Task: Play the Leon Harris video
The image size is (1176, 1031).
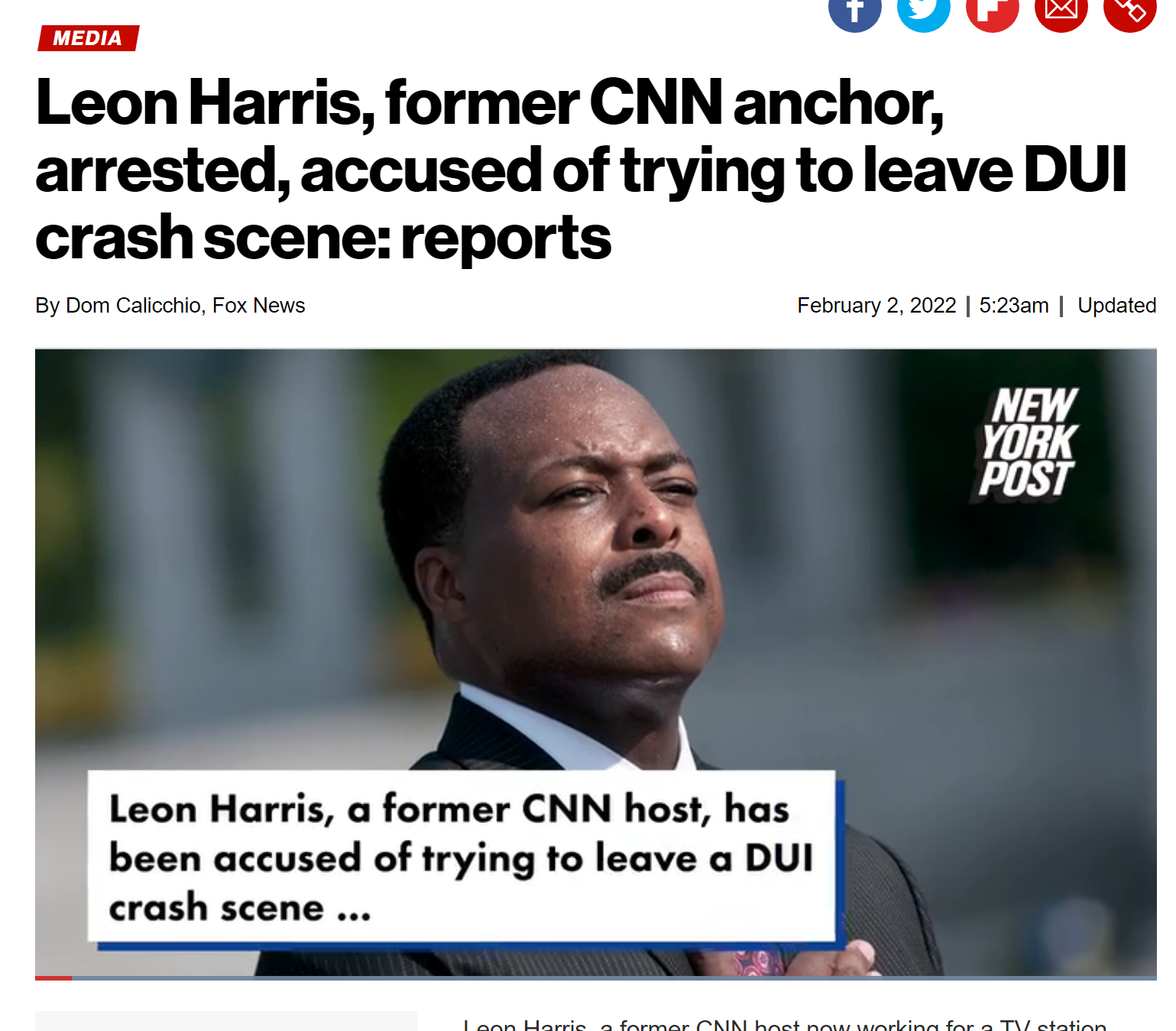Action: [595, 662]
